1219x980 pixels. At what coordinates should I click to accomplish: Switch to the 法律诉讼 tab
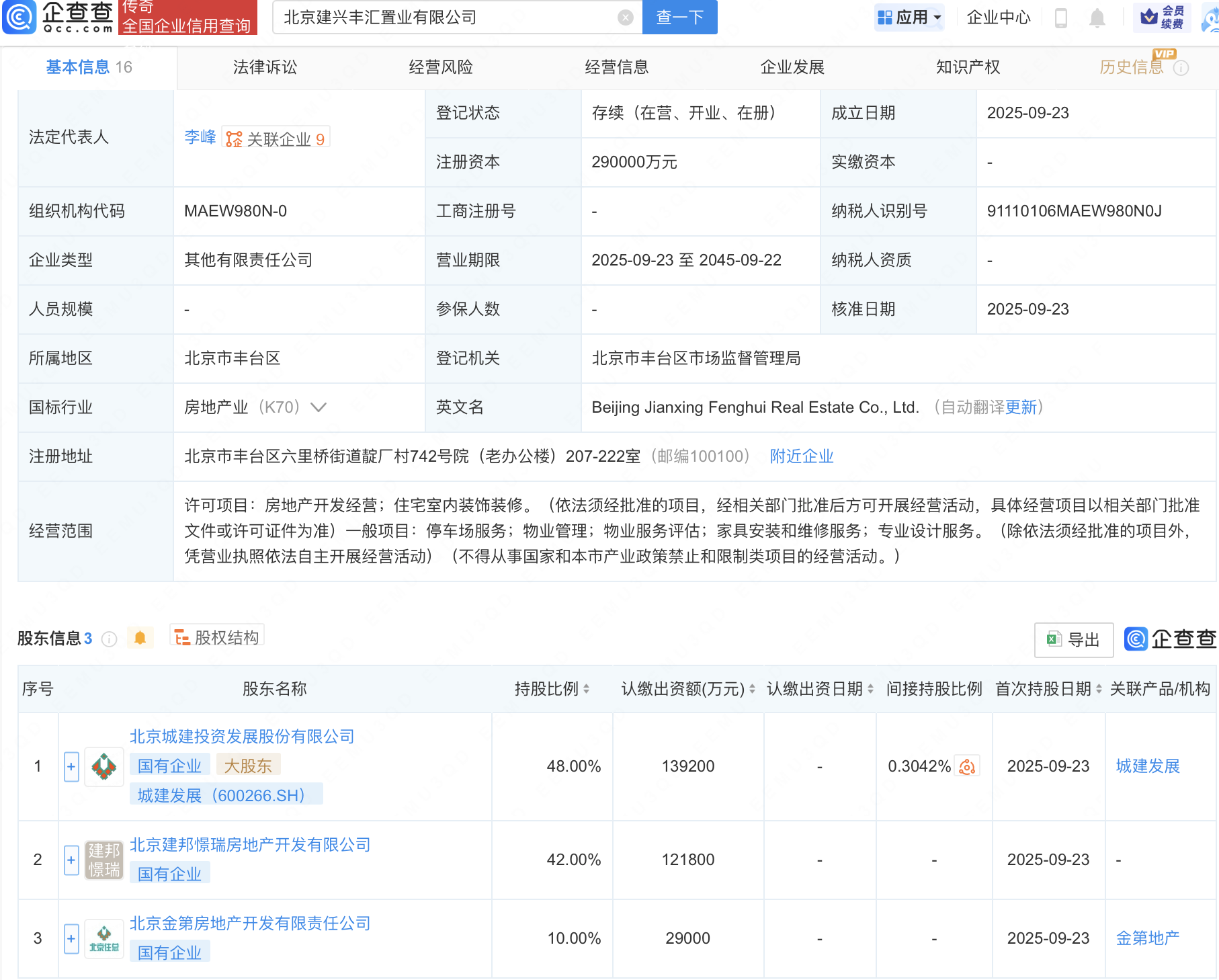pyautogui.click(x=265, y=67)
